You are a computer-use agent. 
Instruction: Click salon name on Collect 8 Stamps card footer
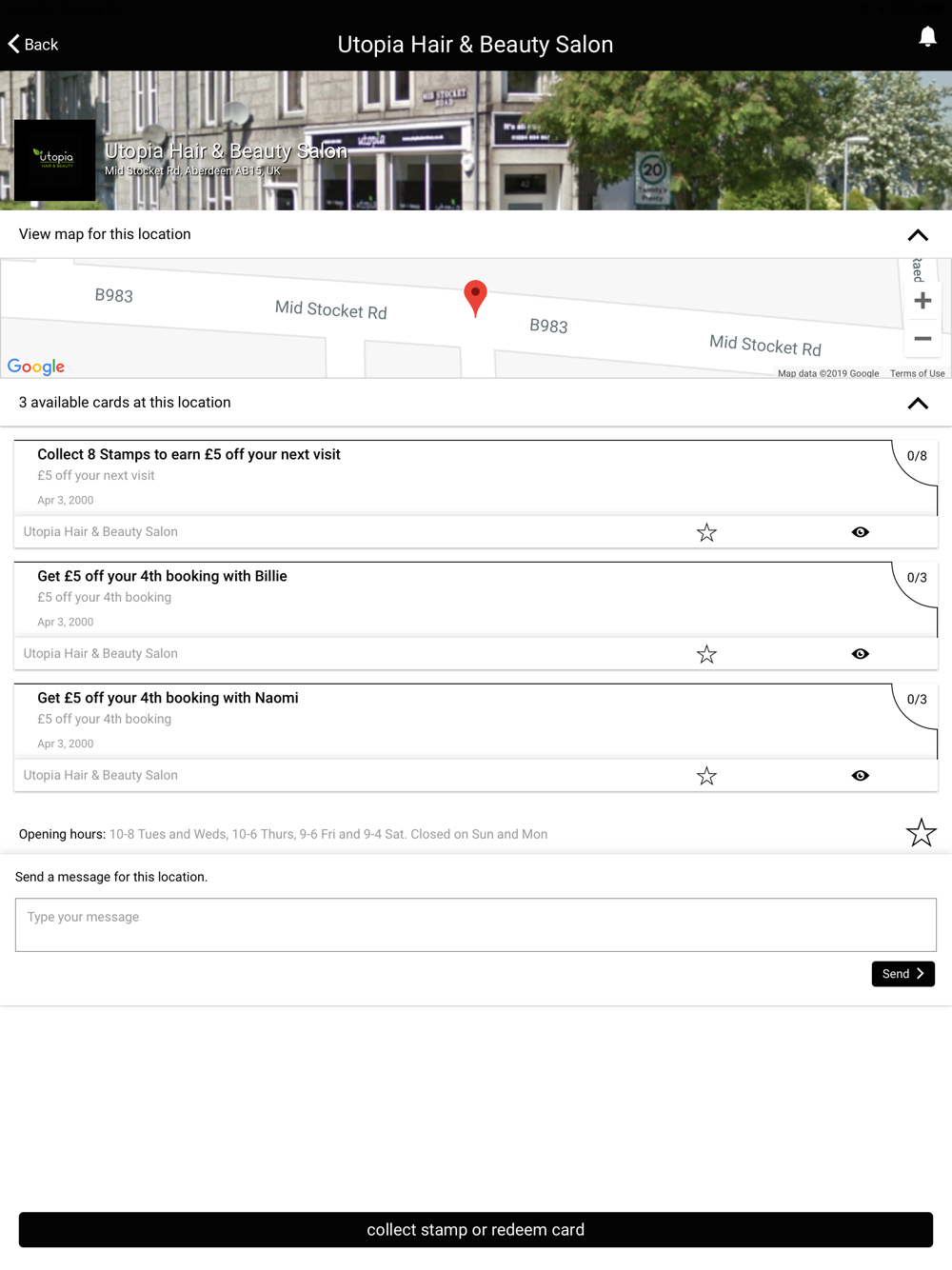coord(101,532)
